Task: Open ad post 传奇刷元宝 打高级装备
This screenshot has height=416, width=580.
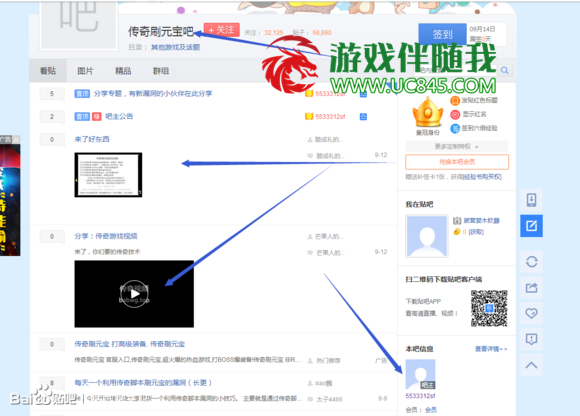Action: pyautogui.click(x=129, y=344)
